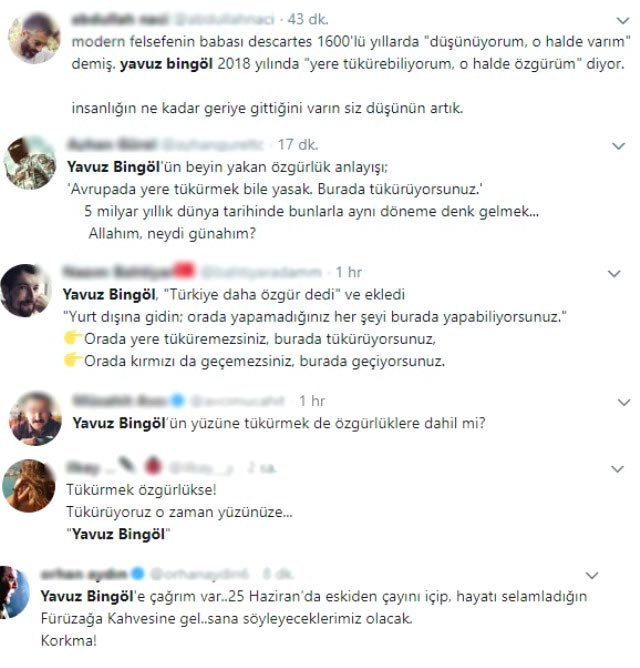Open the chevron menu on the 'Türkiye daha özgür' tweet
The height and width of the screenshot is (668, 640).
click(614, 274)
